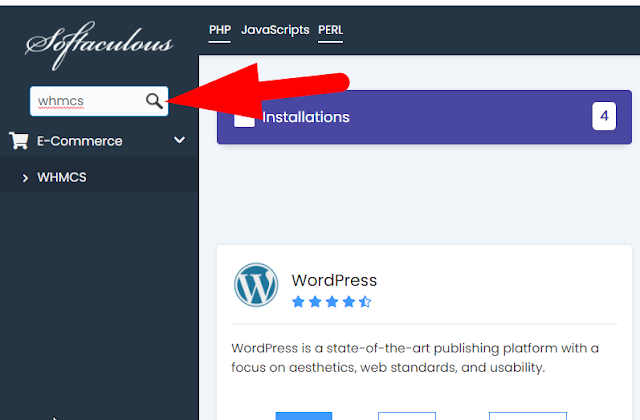Open the E-Commerce category label
Viewport: 640px width, 420px height.
[x=80, y=141]
